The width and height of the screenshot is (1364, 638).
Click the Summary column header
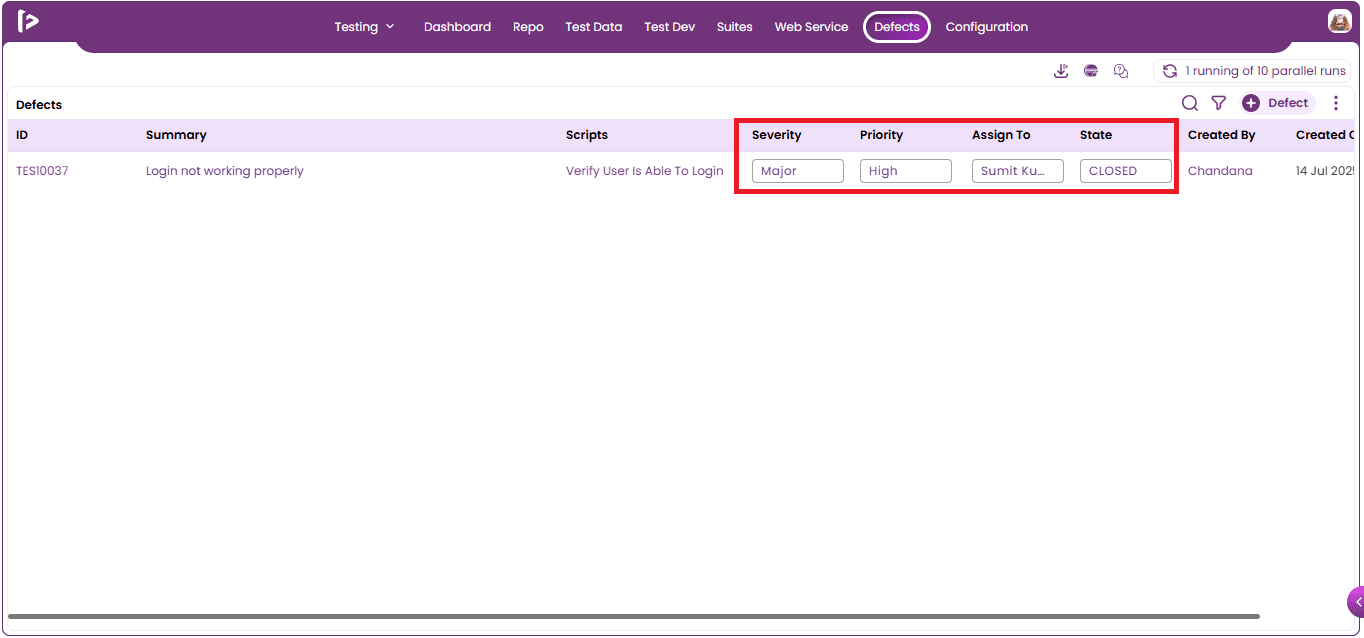coord(176,135)
